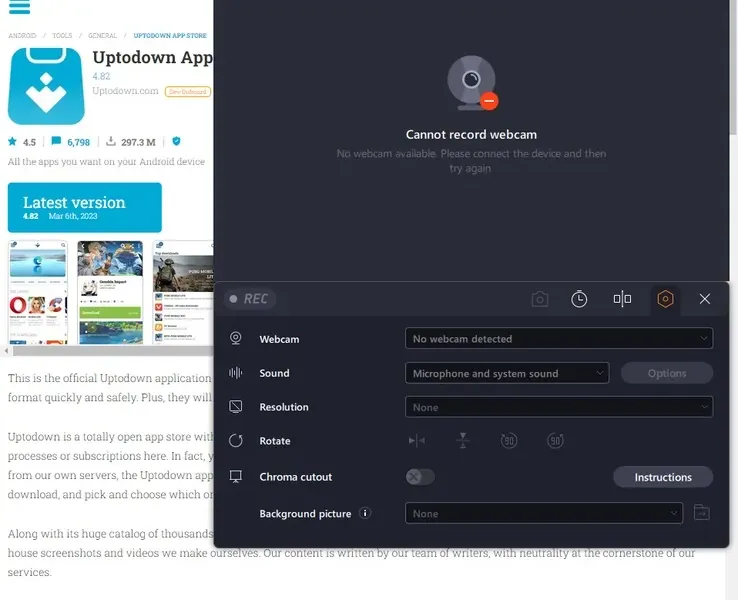Flip webcam vertically in Rotate row
This screenshot has height=600, width=738.
click(x=463, y=441)
